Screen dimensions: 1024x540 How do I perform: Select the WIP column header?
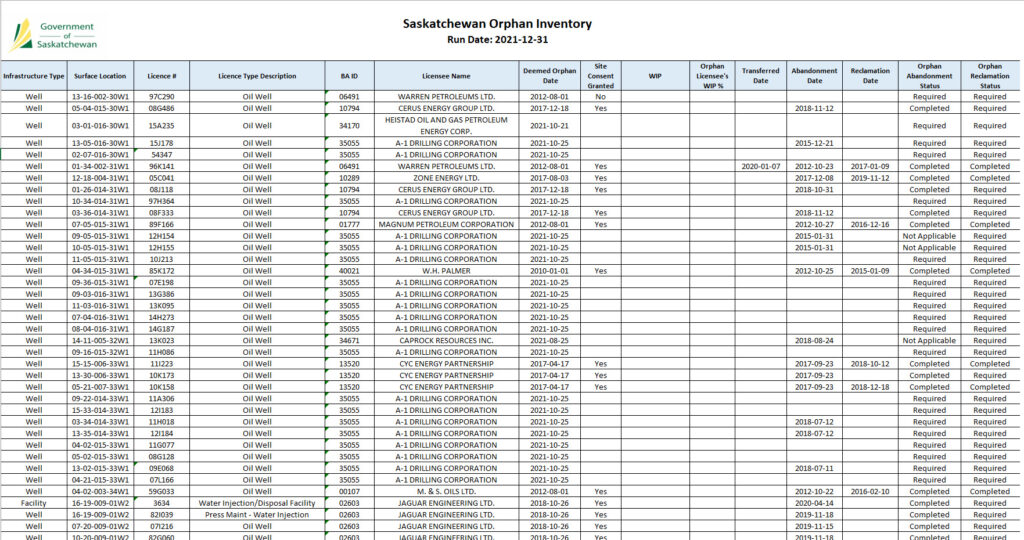pyautogui.click(x=655, y=76)
